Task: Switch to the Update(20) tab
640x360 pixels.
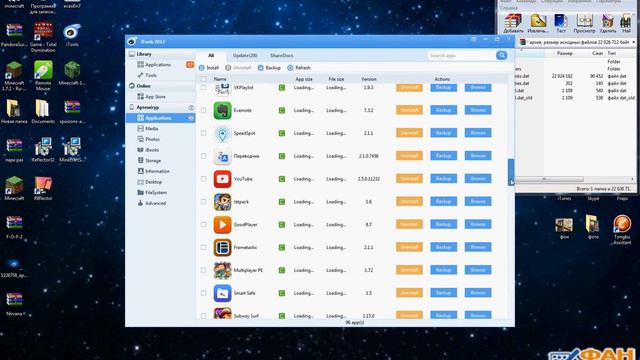Action: pyautogui.click(x=245, y=56)
